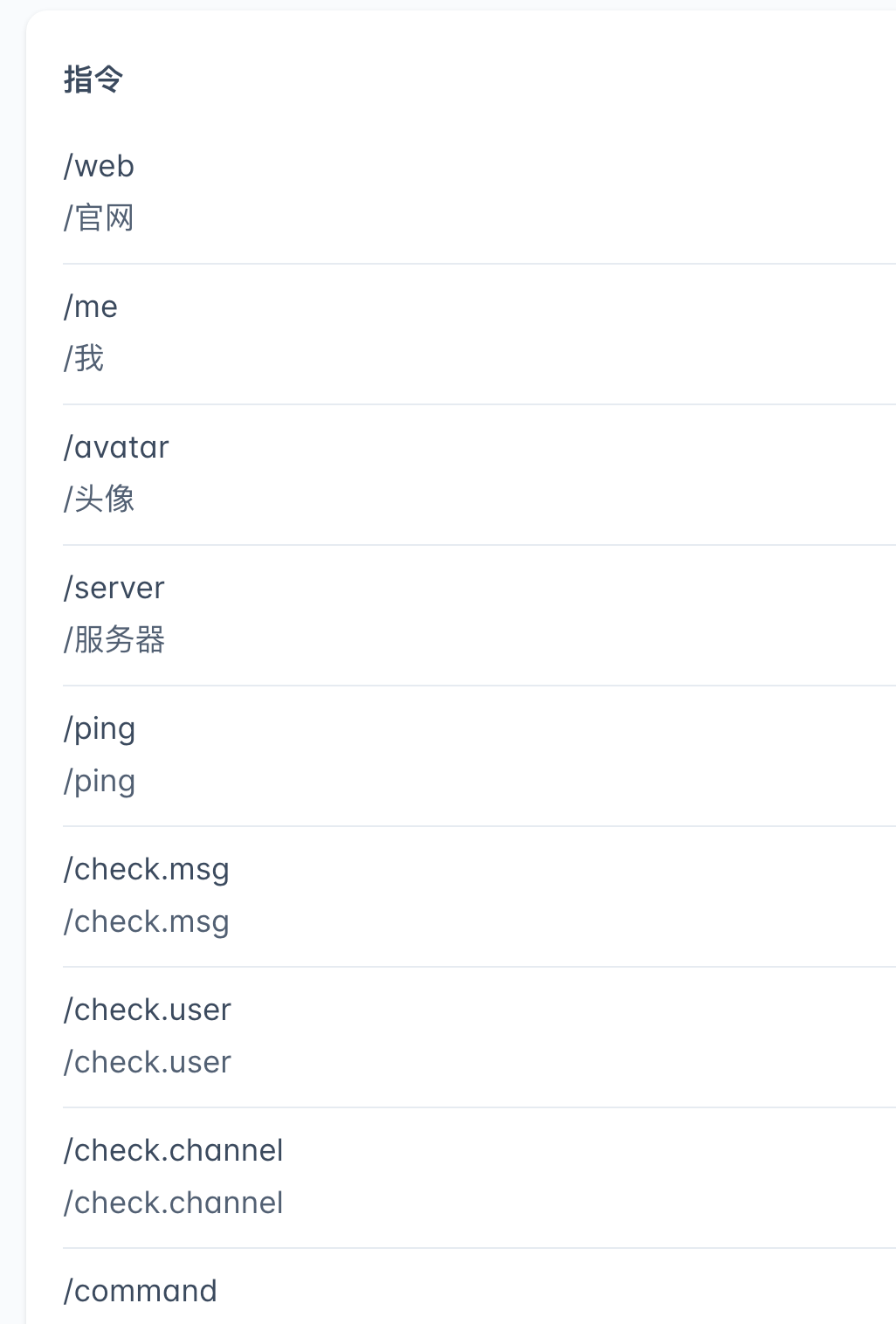This screenshot has width=896, height=1324.
Task: Select the /command entry at the bottom
Action: 140,1292
